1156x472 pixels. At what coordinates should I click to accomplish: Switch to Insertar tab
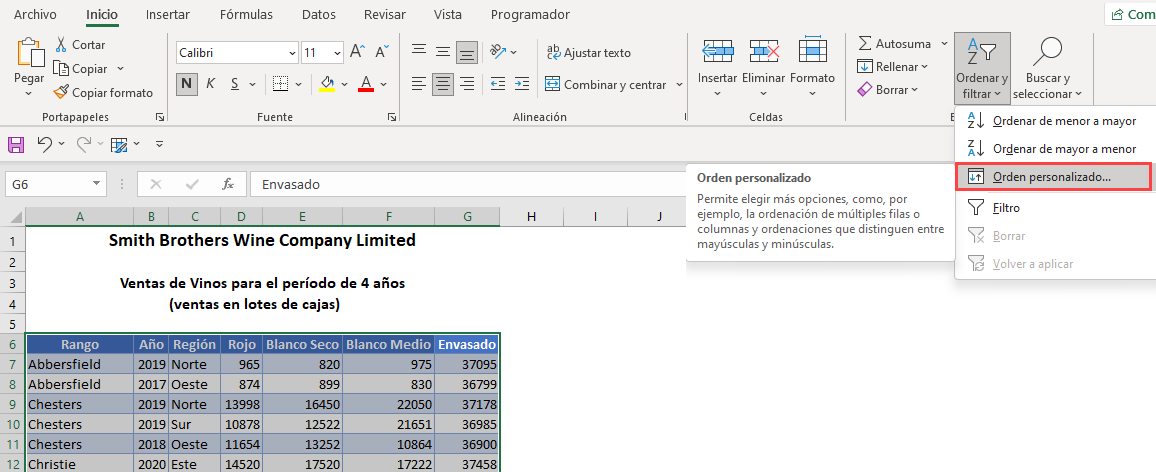pyautogui.click(x=167, y=14)
